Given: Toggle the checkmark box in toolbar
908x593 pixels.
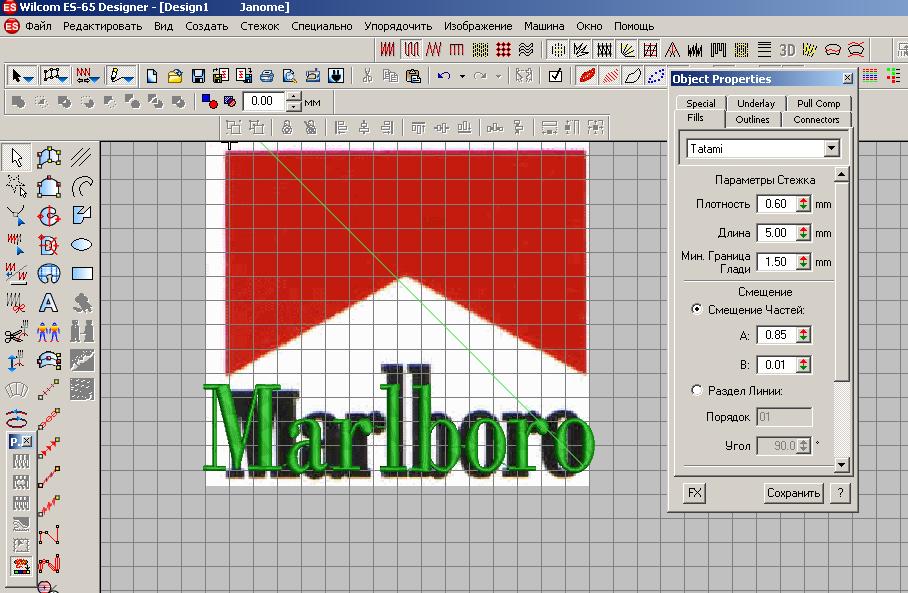Looking at the screenshot, I should (x=556, y=75).
